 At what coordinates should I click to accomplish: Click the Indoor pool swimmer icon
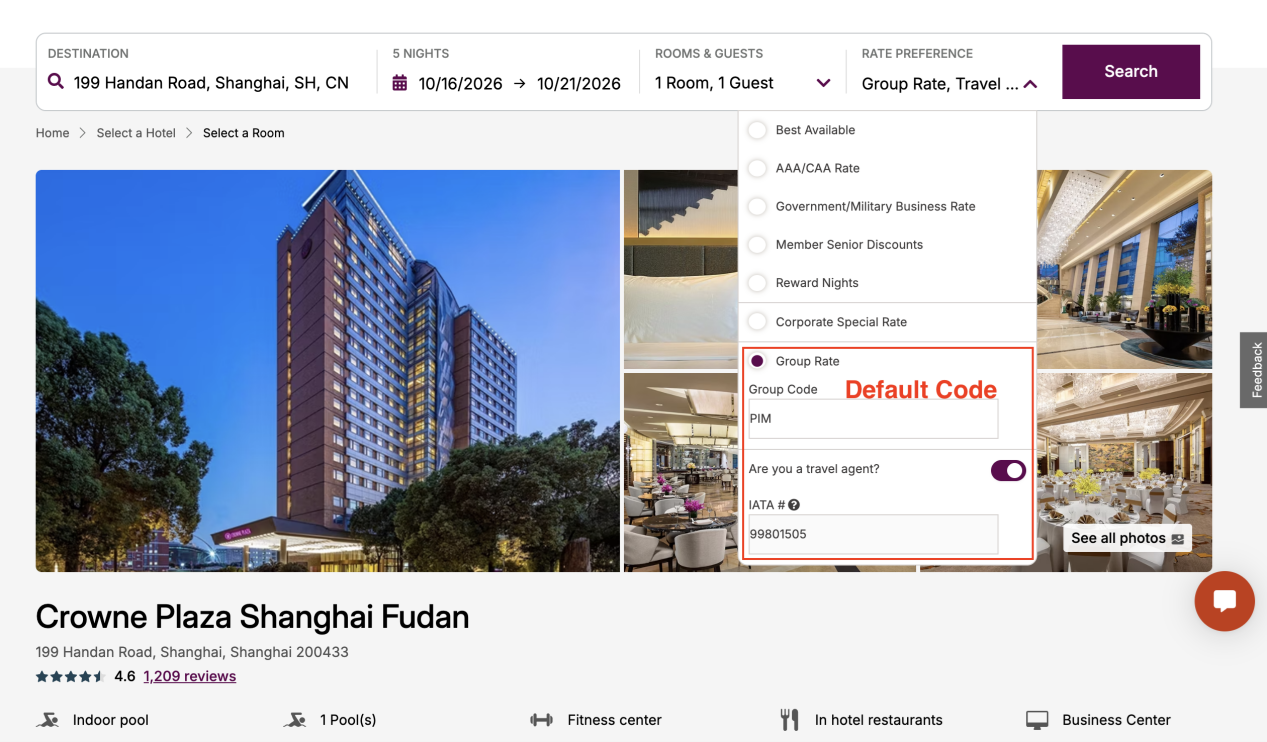pyautogui.click(x=47, y=720)
